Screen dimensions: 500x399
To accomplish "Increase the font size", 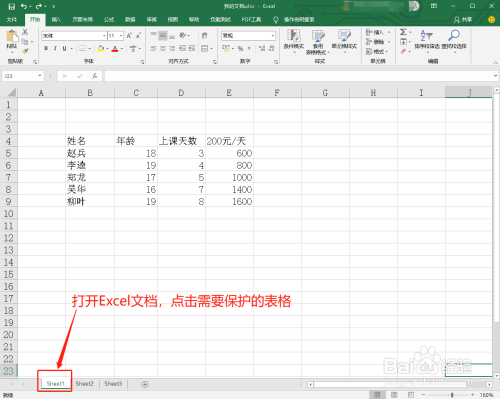I will (129, 36).
